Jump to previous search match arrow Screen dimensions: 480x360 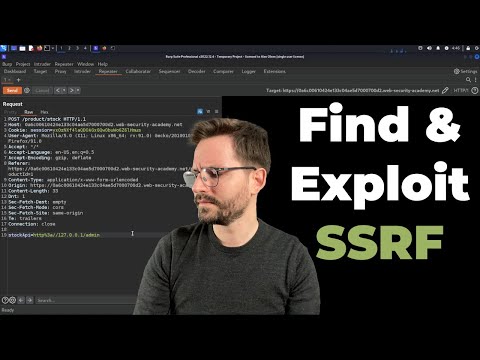tap(21, 300)
